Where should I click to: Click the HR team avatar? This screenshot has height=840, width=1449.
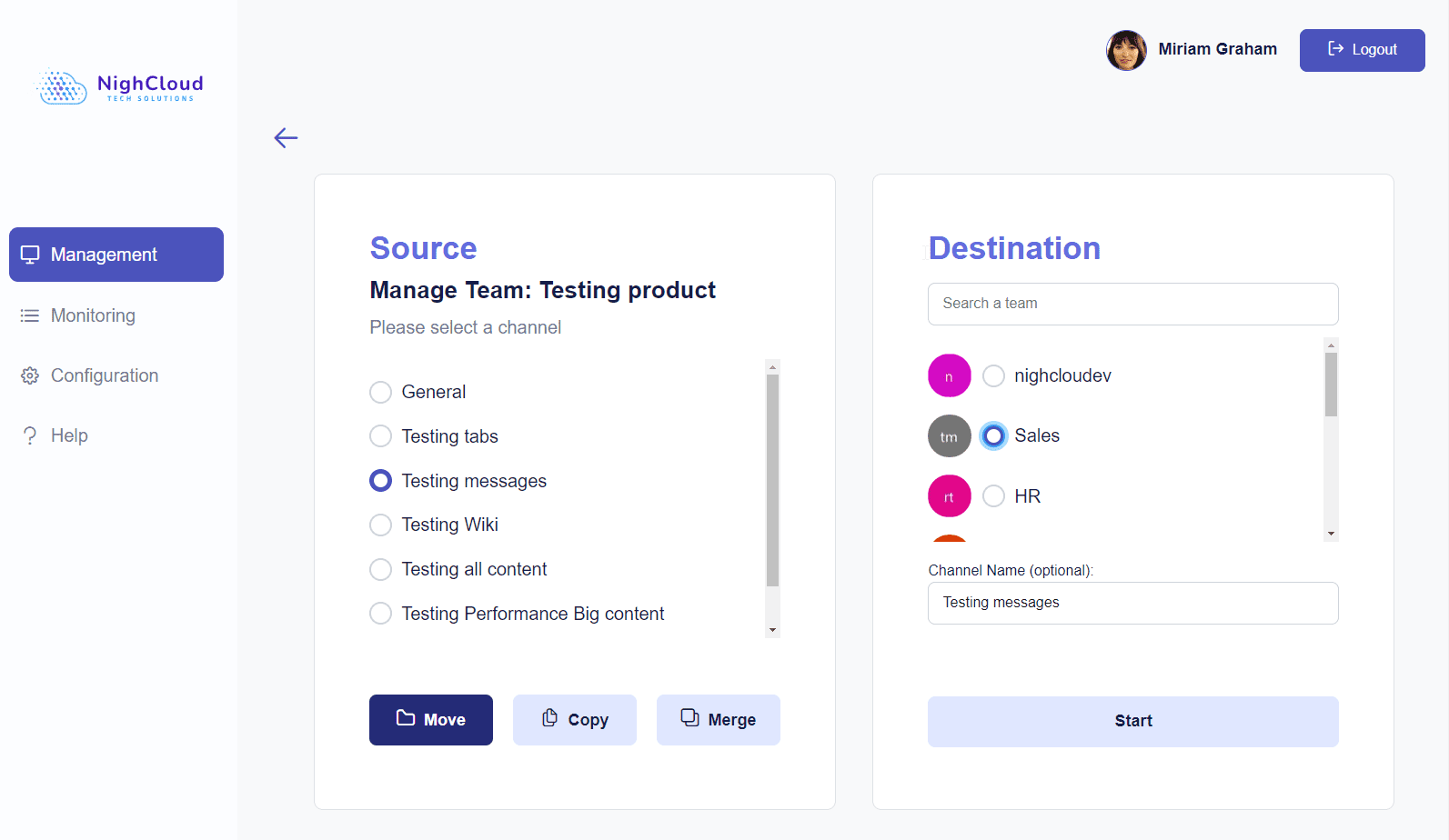coord(949,496)
